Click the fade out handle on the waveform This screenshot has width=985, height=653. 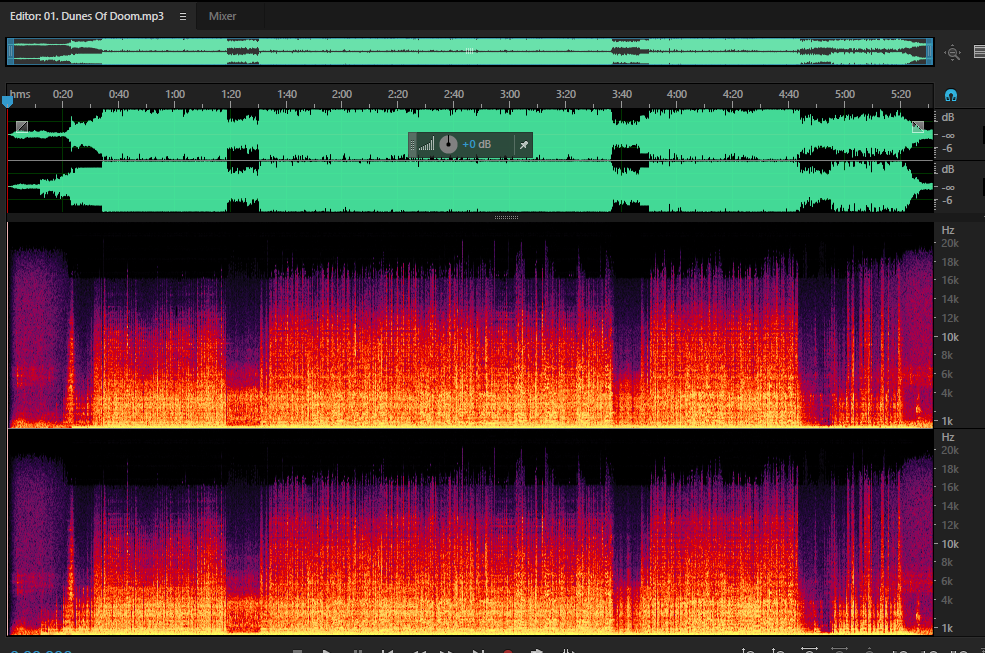click(918, 127)
